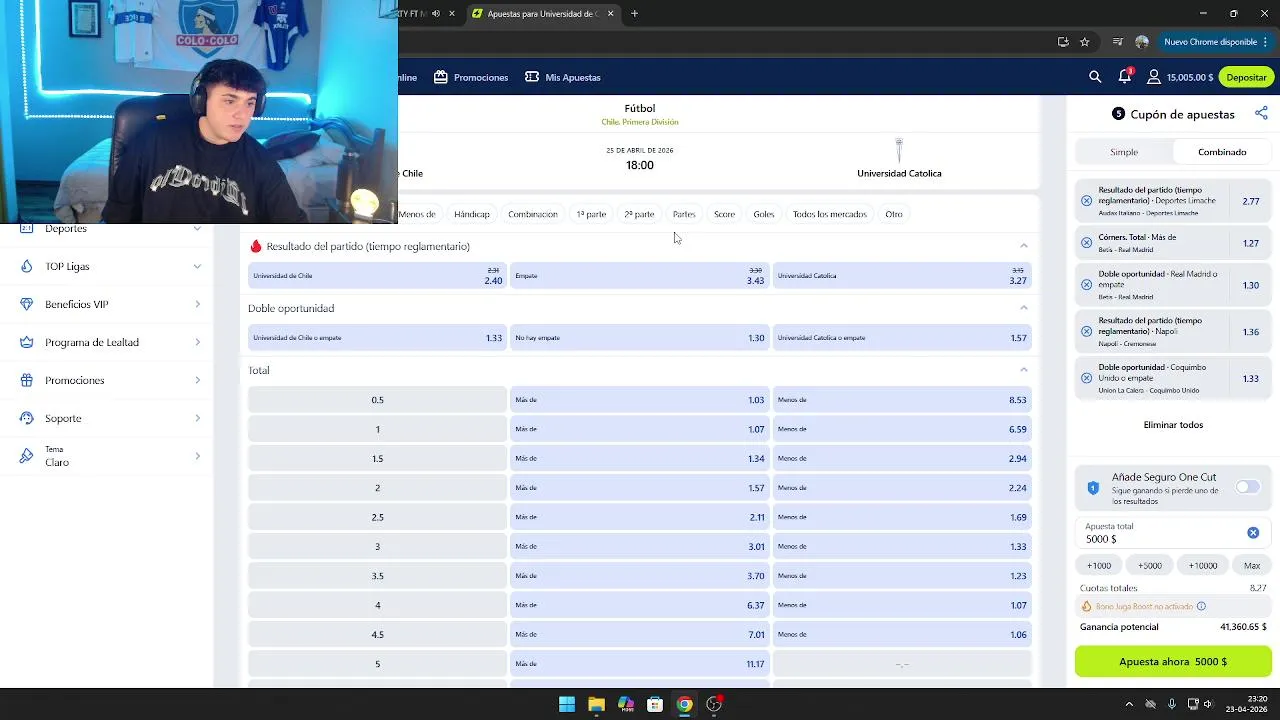The width and height of the screenshot is (1280, 720).
Task: Click the share coupon icon
Action: pyautogui.click(x=1261, y=114)
